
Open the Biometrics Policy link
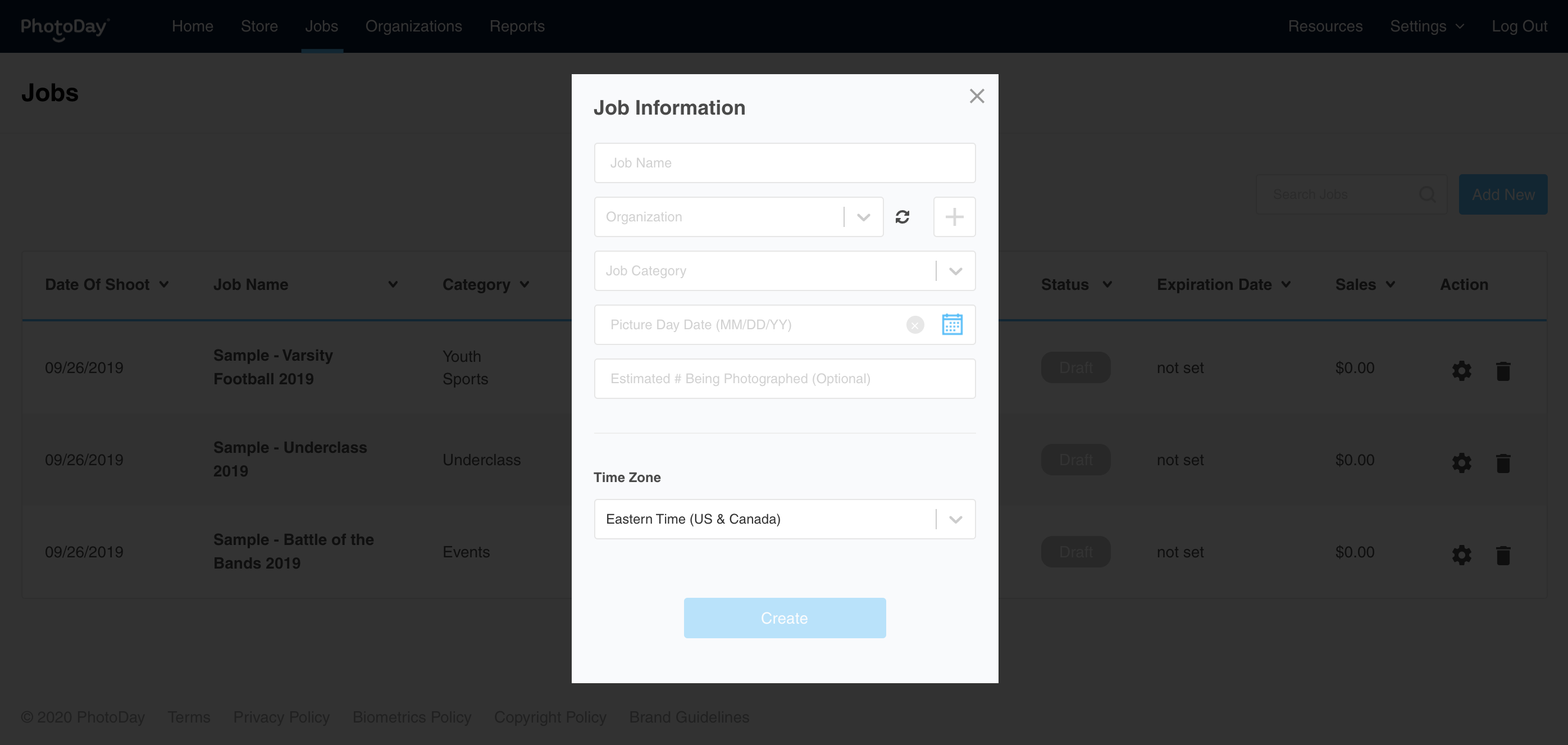coord(412,717)
